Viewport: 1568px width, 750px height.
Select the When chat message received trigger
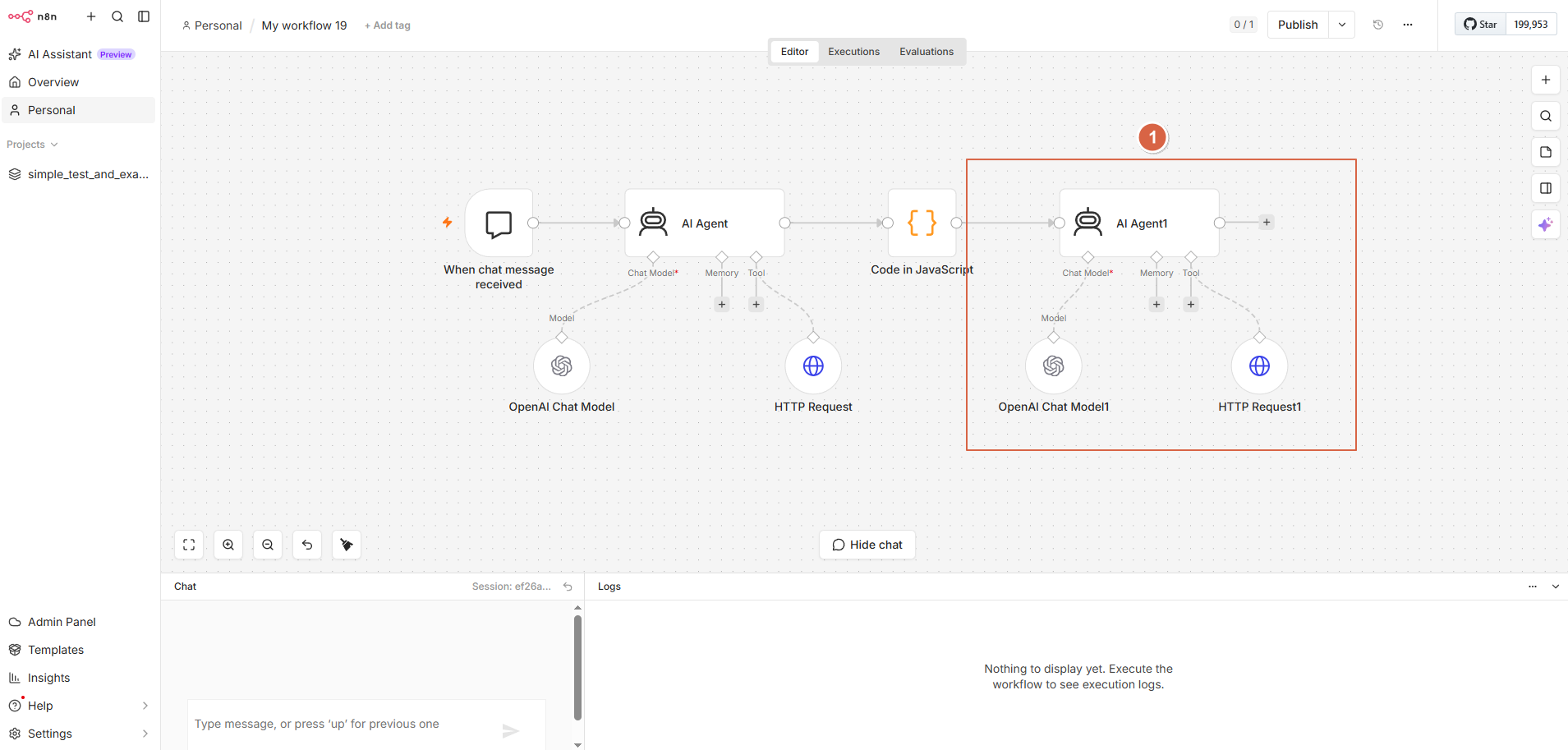click(499, 223)
